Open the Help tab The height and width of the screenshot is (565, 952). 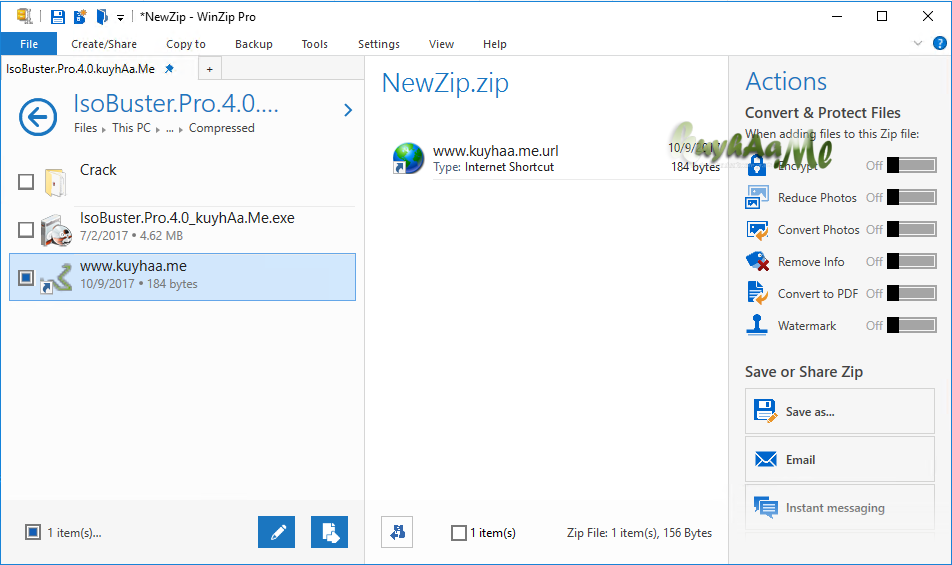click(x=495, y=44)
